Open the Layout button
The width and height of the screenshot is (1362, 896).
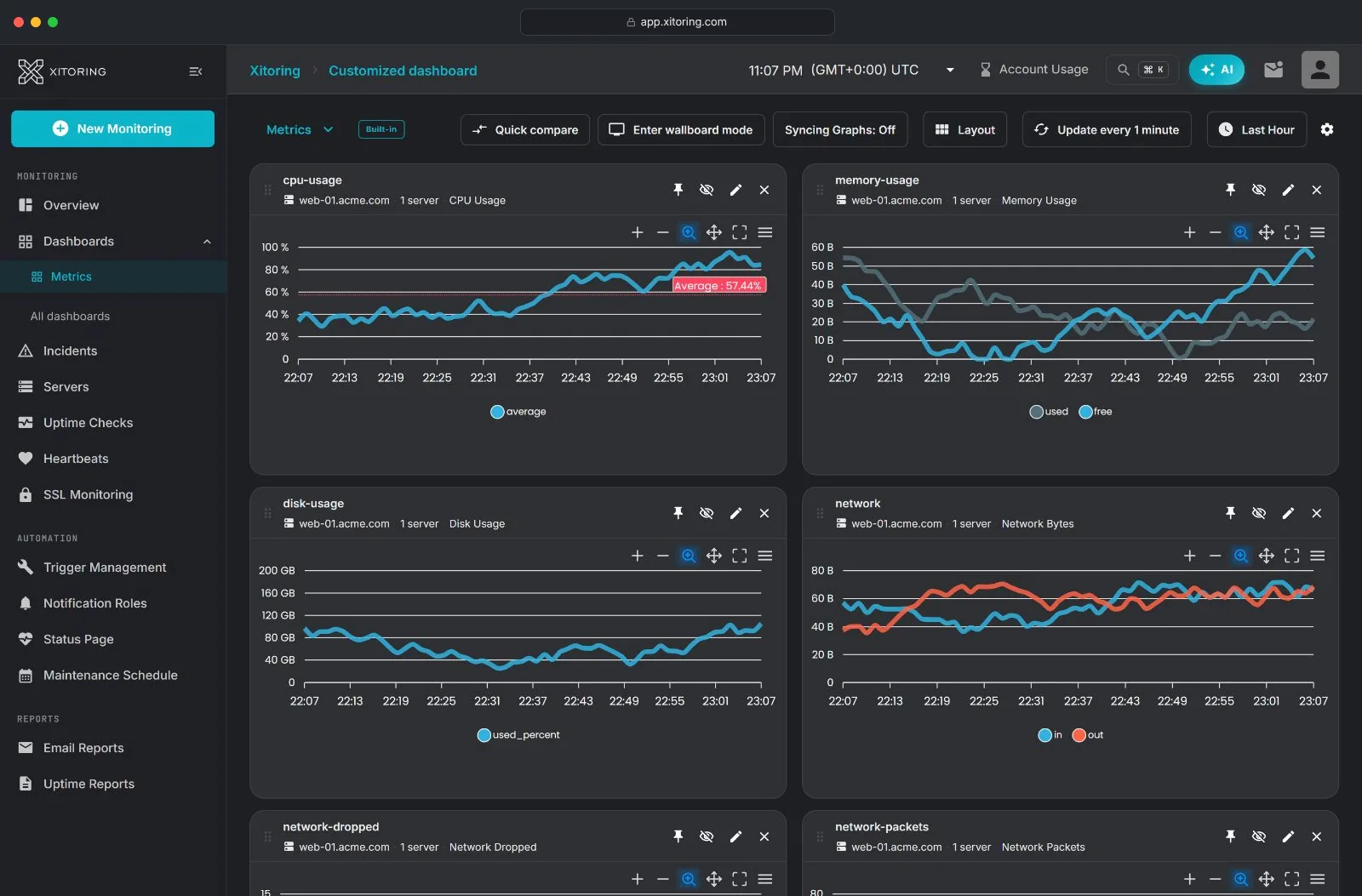[x=965, y=129]
